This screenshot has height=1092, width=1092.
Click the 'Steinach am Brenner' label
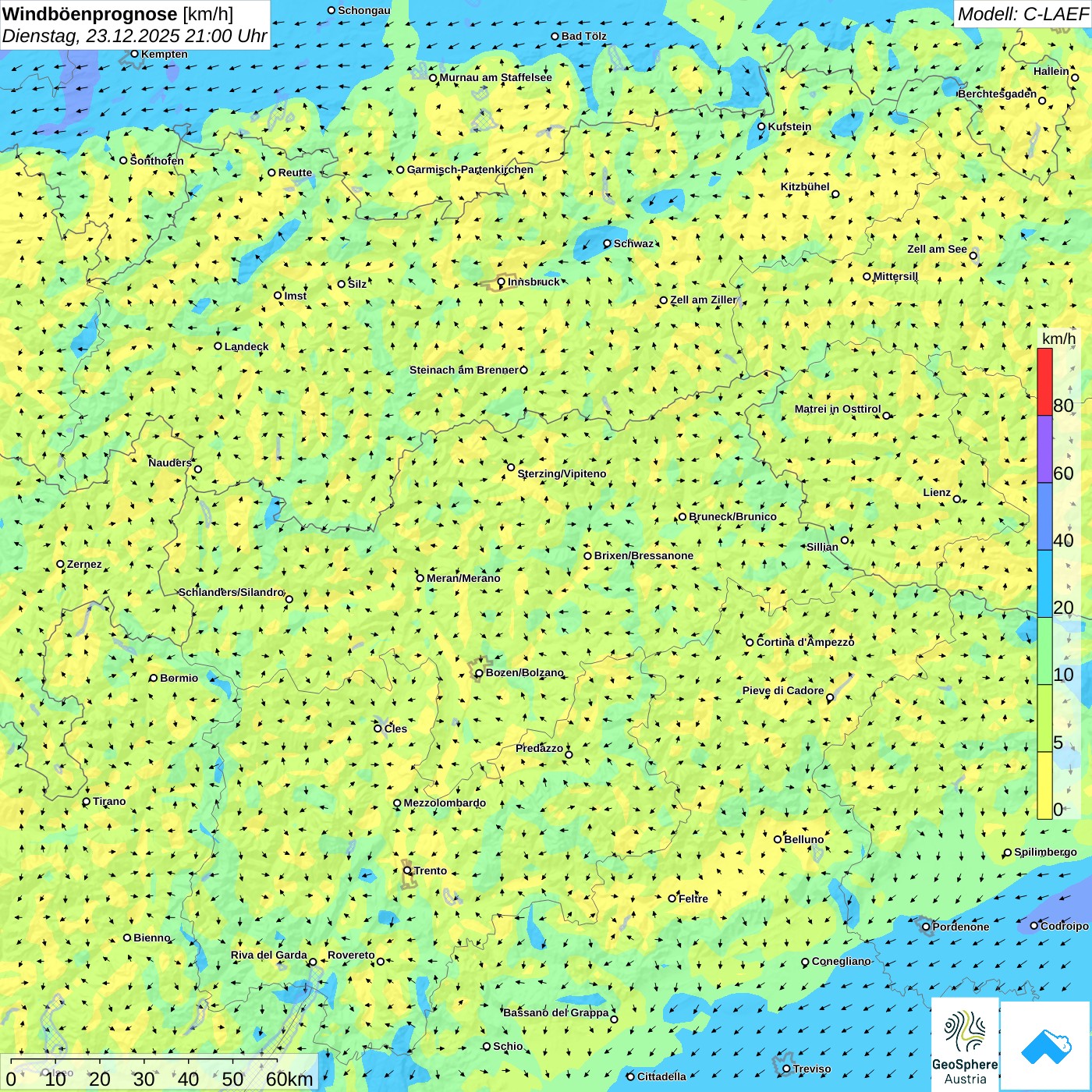click(463, 370)
